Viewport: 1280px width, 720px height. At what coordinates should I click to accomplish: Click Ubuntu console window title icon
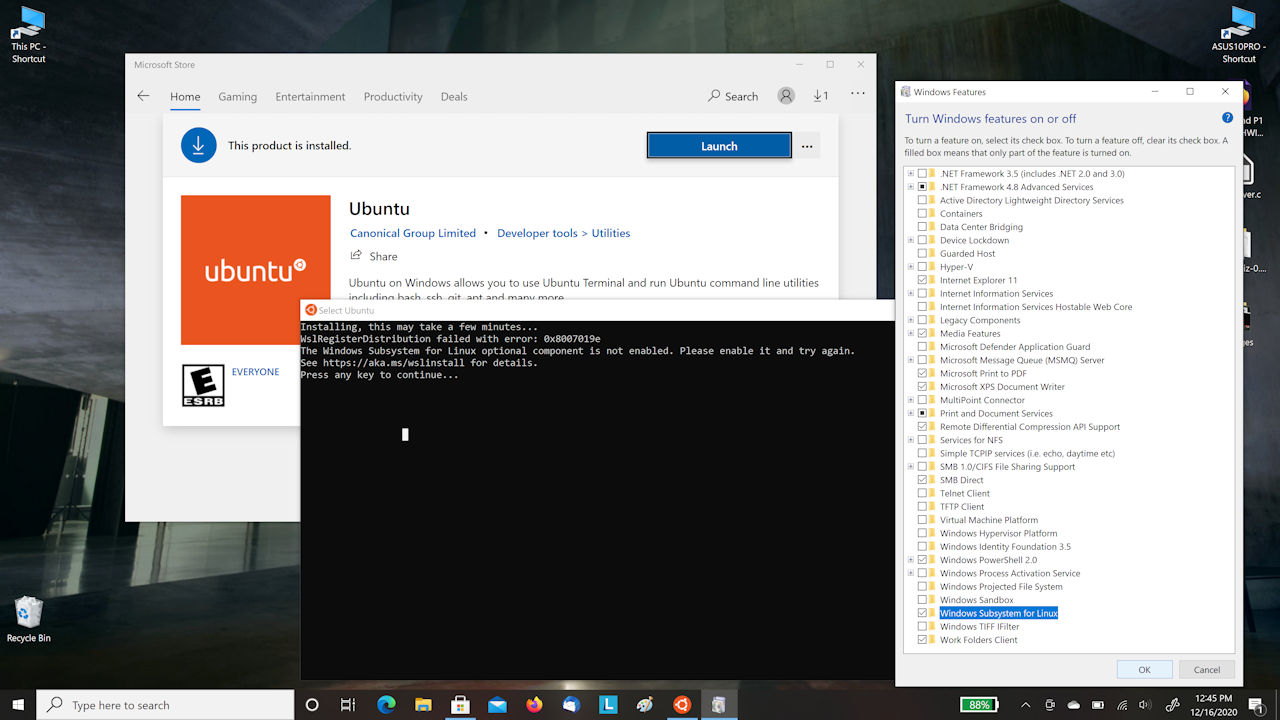[x=311, y=310]
